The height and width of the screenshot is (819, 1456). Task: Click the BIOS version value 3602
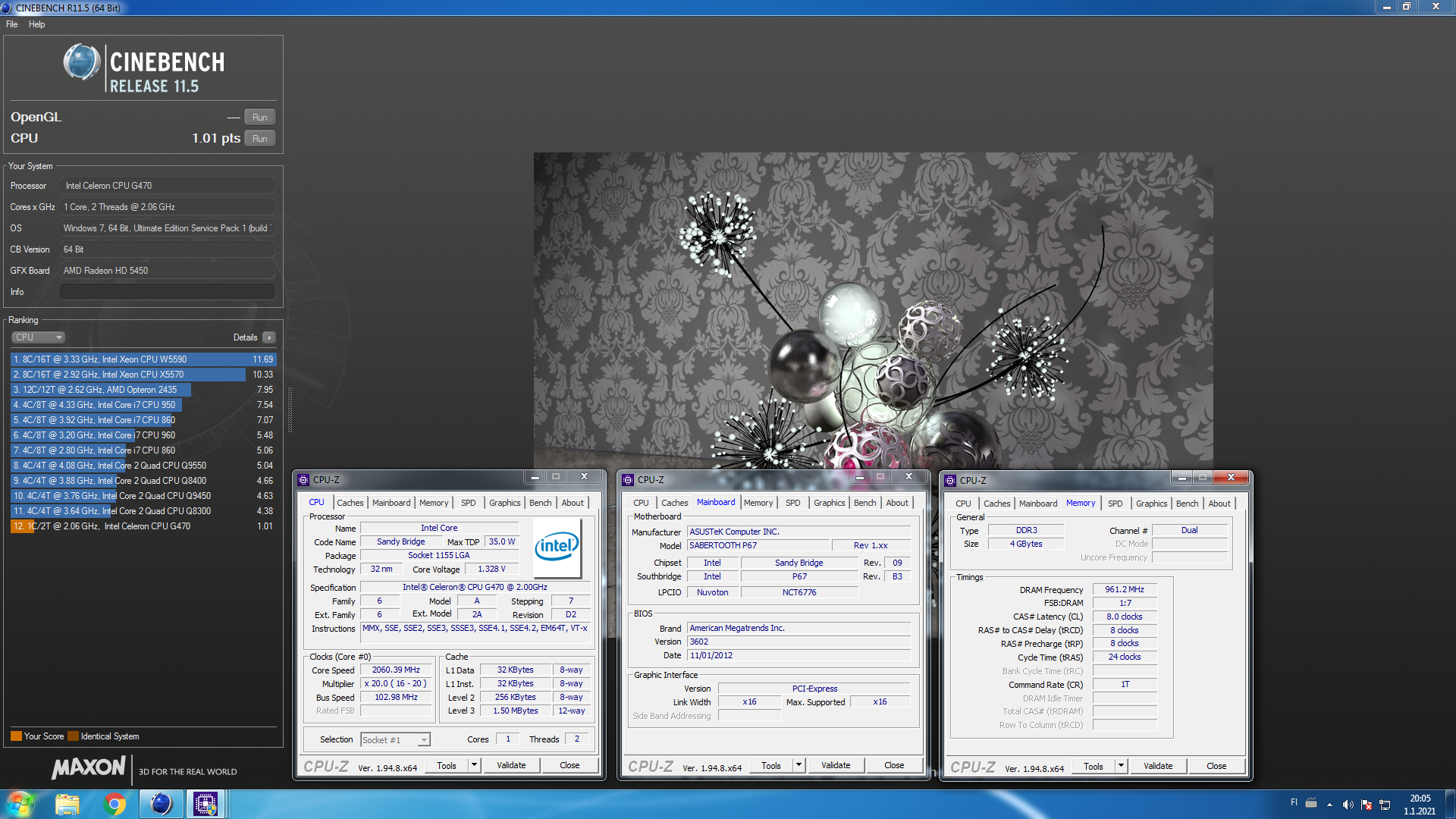[x=799, y=642]
